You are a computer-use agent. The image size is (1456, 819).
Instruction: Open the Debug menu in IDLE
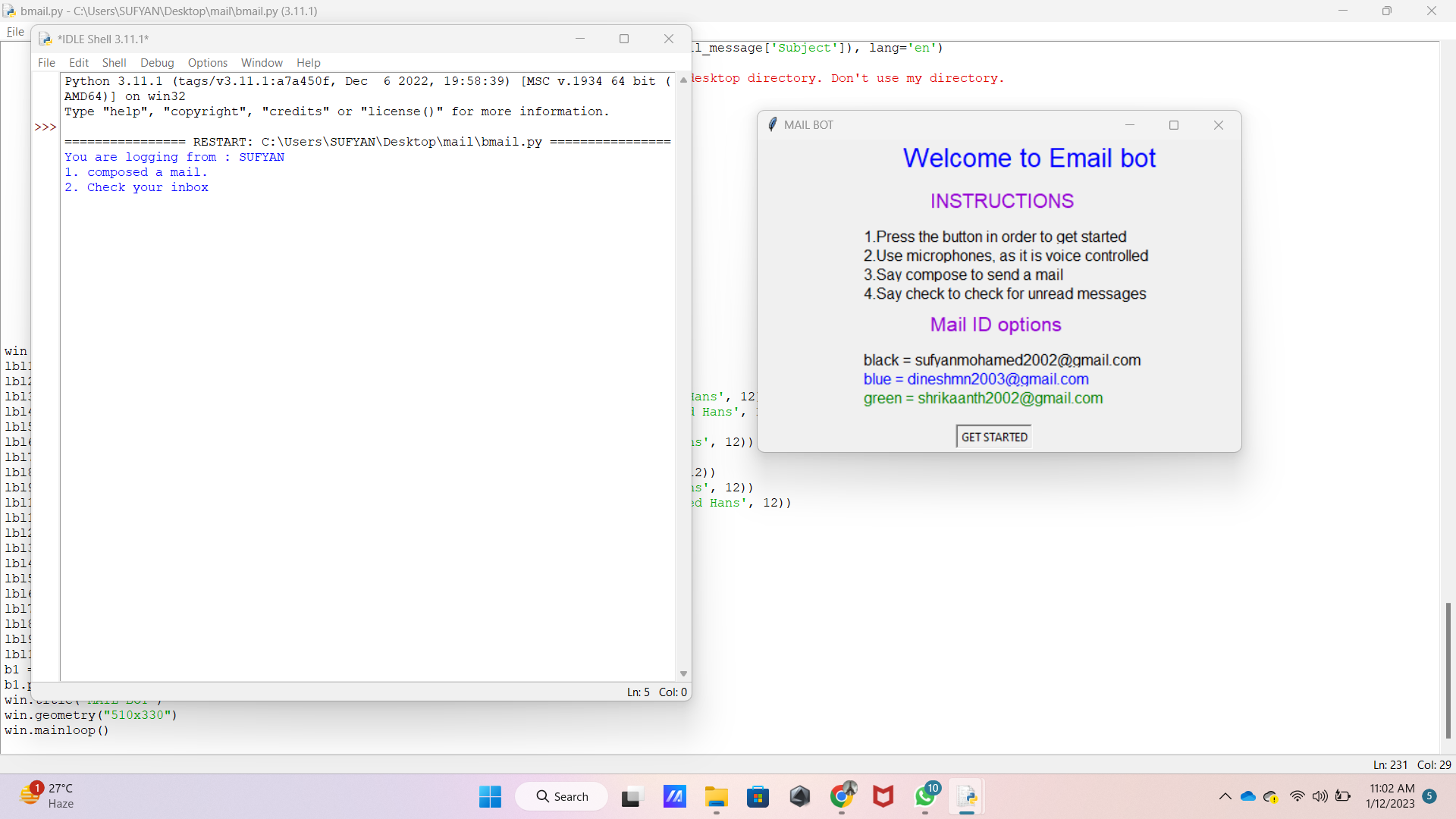[157, 63]
